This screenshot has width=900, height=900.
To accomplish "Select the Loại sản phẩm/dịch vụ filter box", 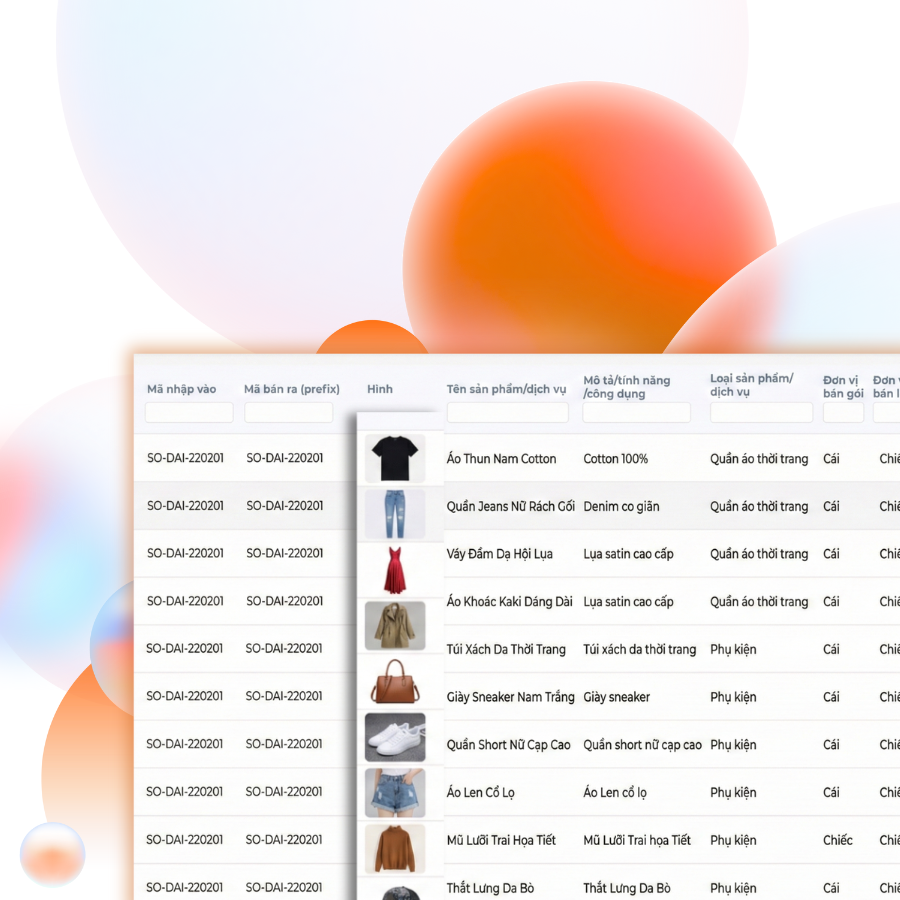I will click(761, 413).
